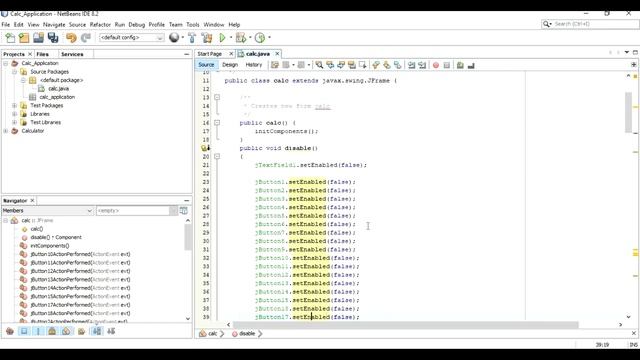
Task: Click the Navigator vertical scrollbar thumb
Action: [188, 237]
